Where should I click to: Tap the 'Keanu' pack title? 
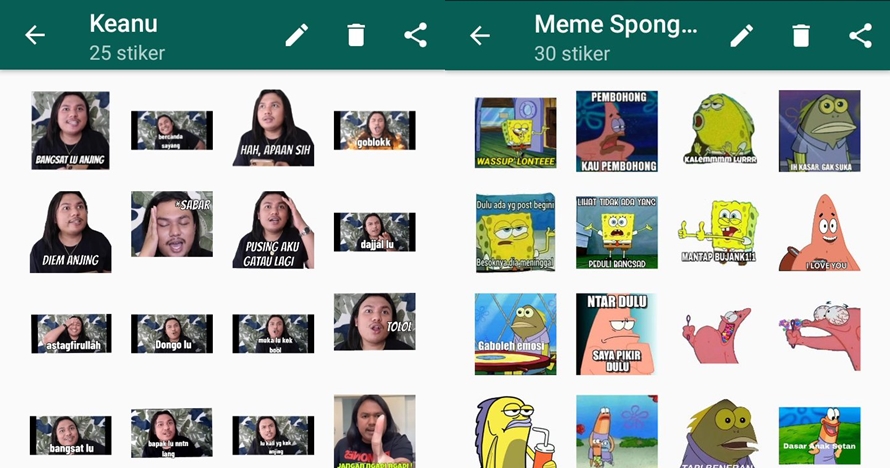pos(123,24)
